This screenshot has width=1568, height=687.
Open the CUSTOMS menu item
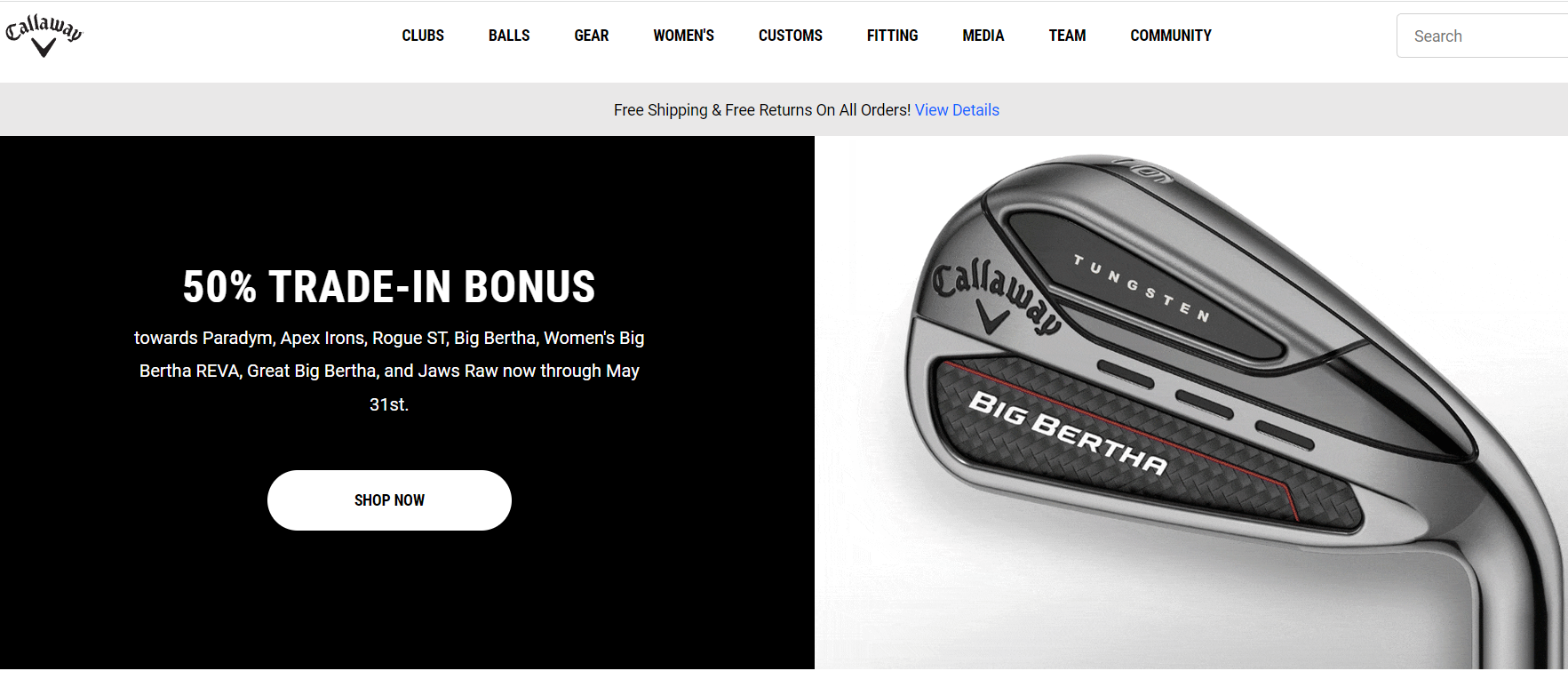(791, 36)
